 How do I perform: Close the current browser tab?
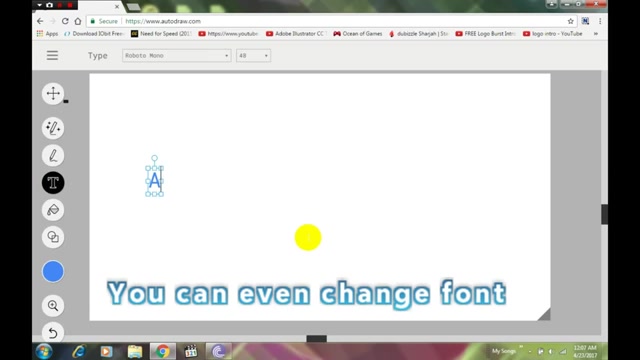pos(117,7)
